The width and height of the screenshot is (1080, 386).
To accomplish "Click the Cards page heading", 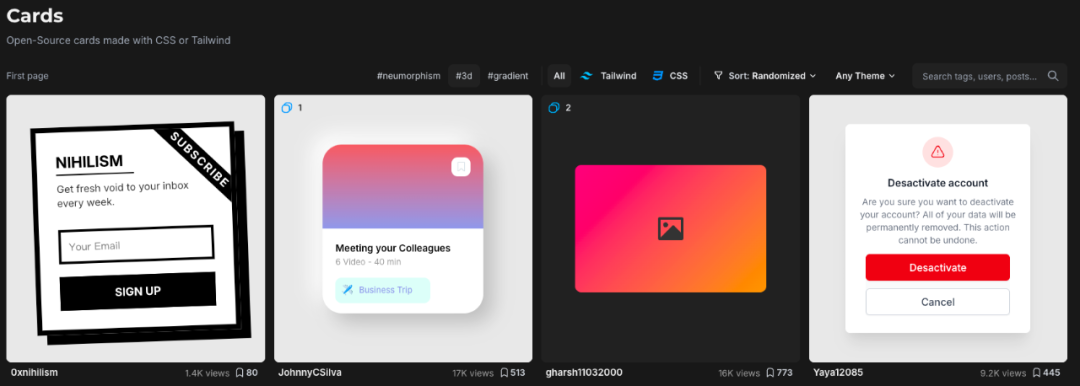I will pyautogui.click(x=35, y=15).
